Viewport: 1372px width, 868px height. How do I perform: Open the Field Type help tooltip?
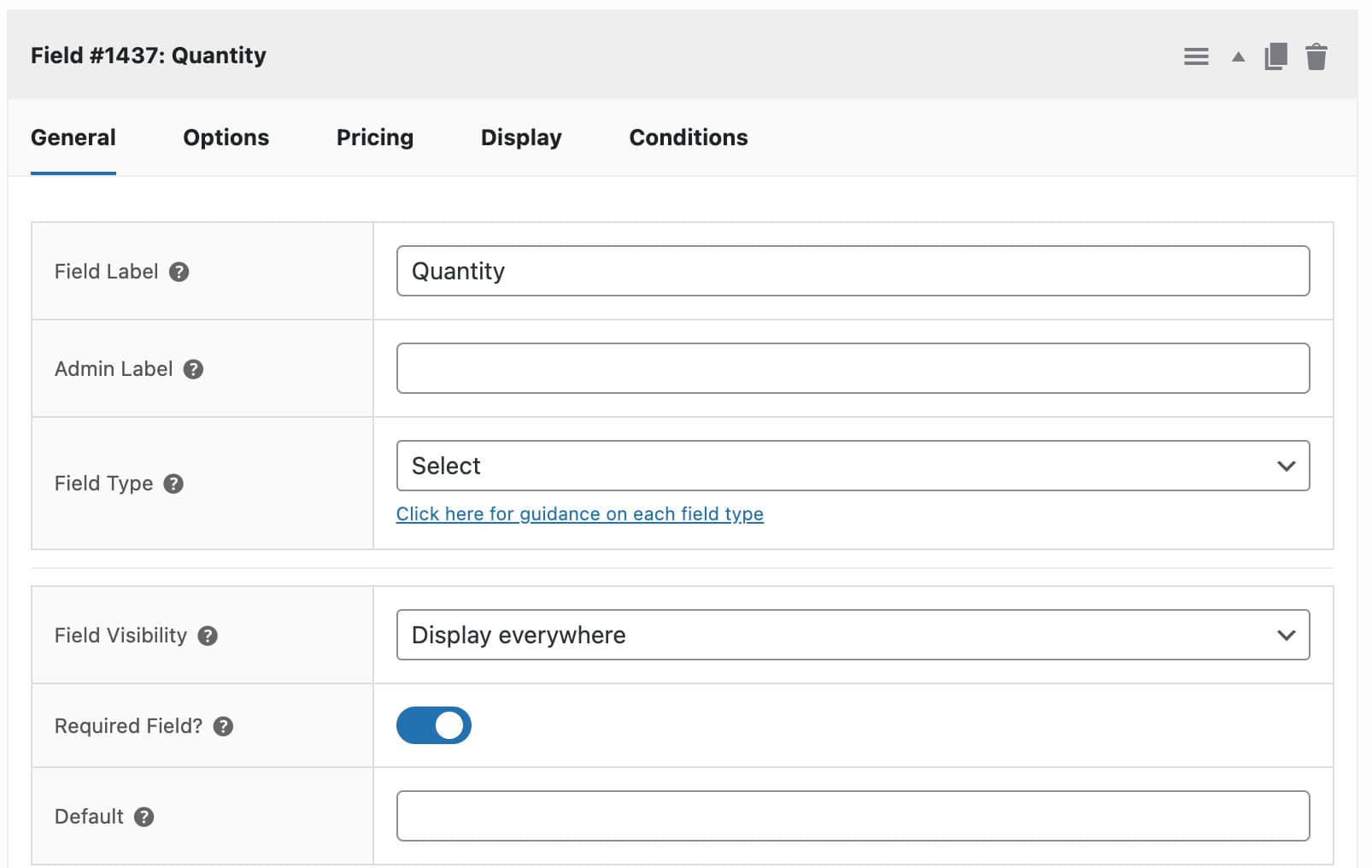(173, 484)
